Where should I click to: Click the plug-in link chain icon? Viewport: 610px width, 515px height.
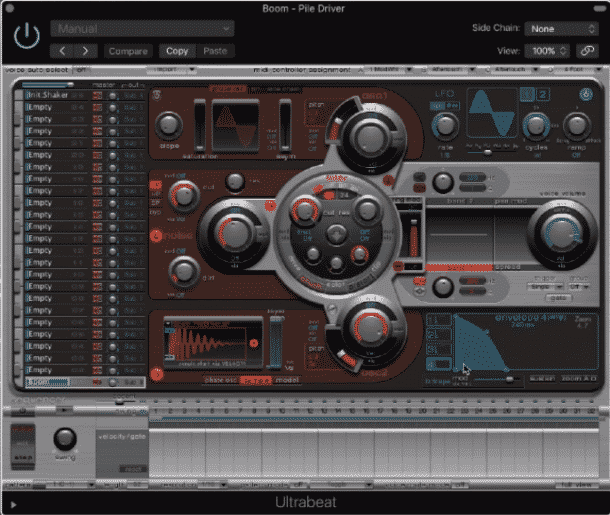pos(587,51)
